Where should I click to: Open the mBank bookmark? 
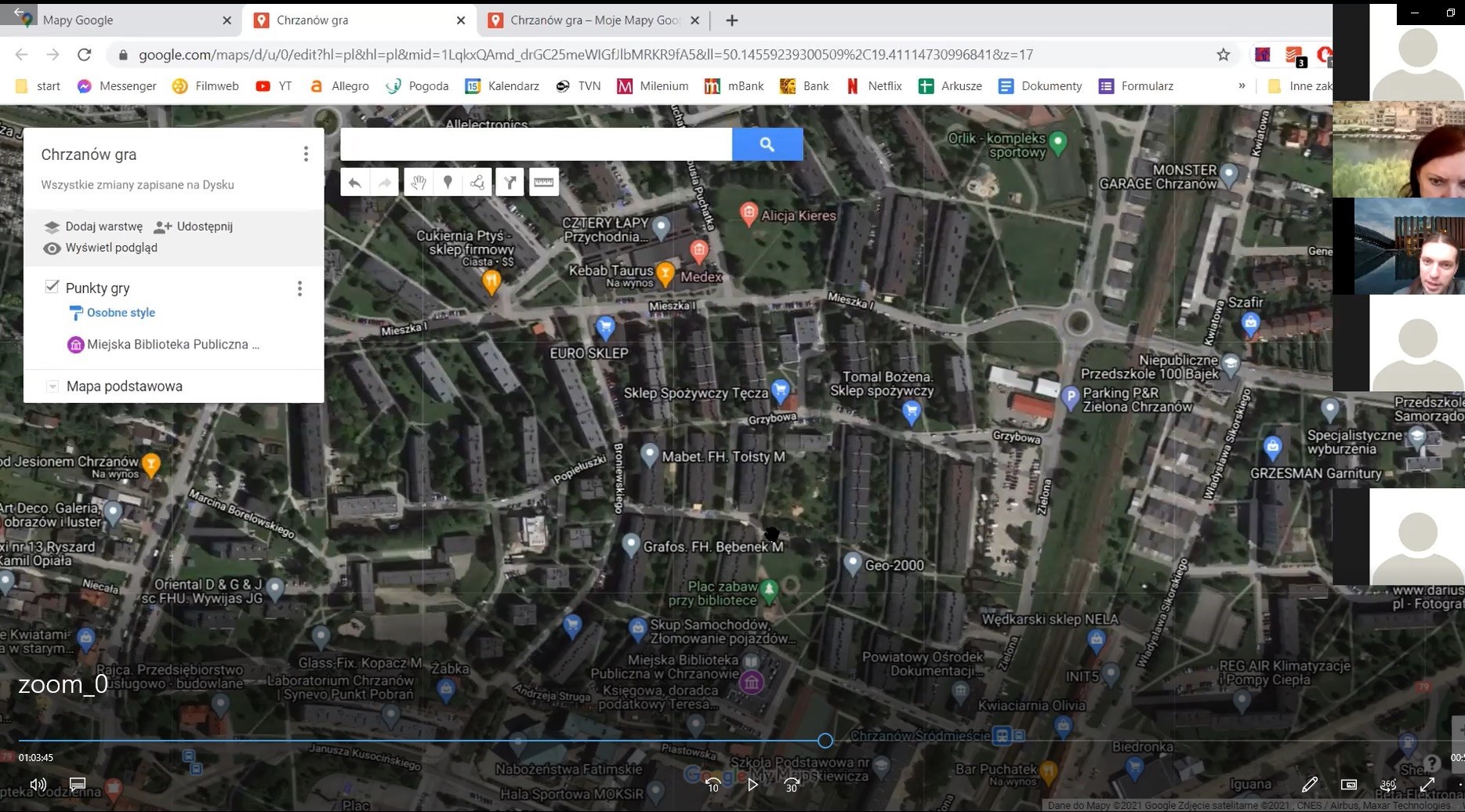tap(734, 86)
